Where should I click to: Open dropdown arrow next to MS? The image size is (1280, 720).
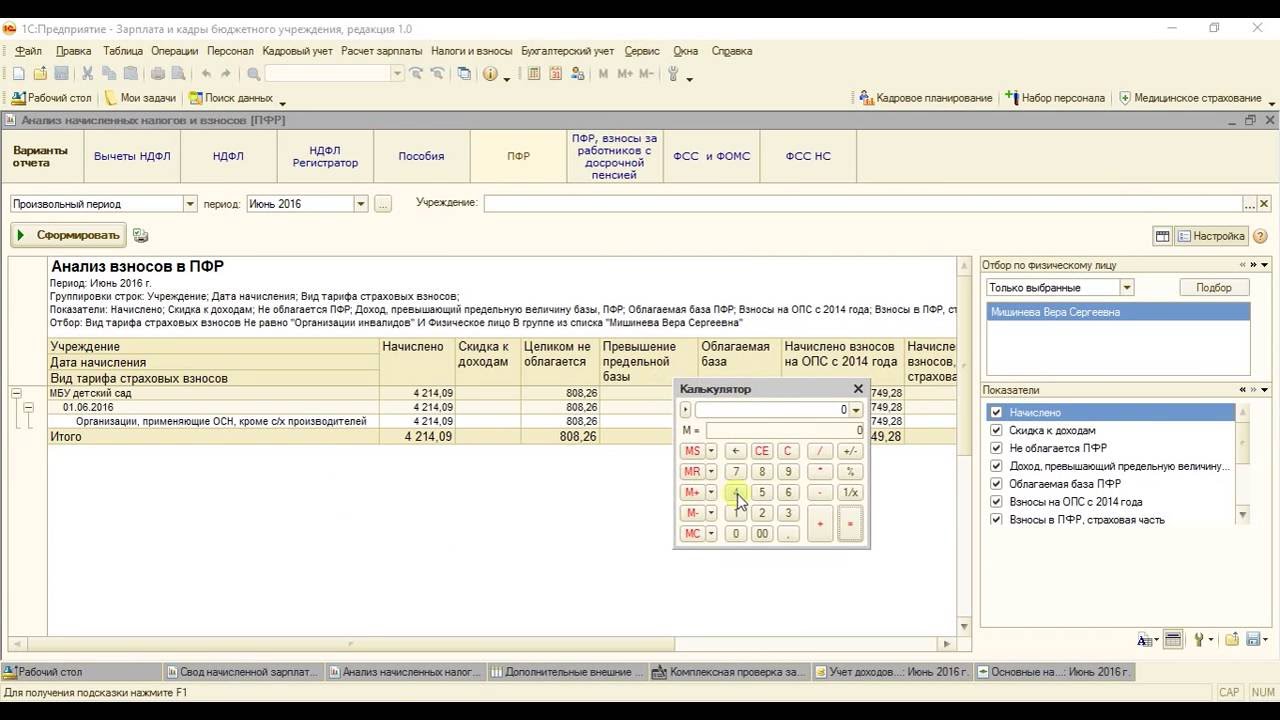click(x=711, y=451)
